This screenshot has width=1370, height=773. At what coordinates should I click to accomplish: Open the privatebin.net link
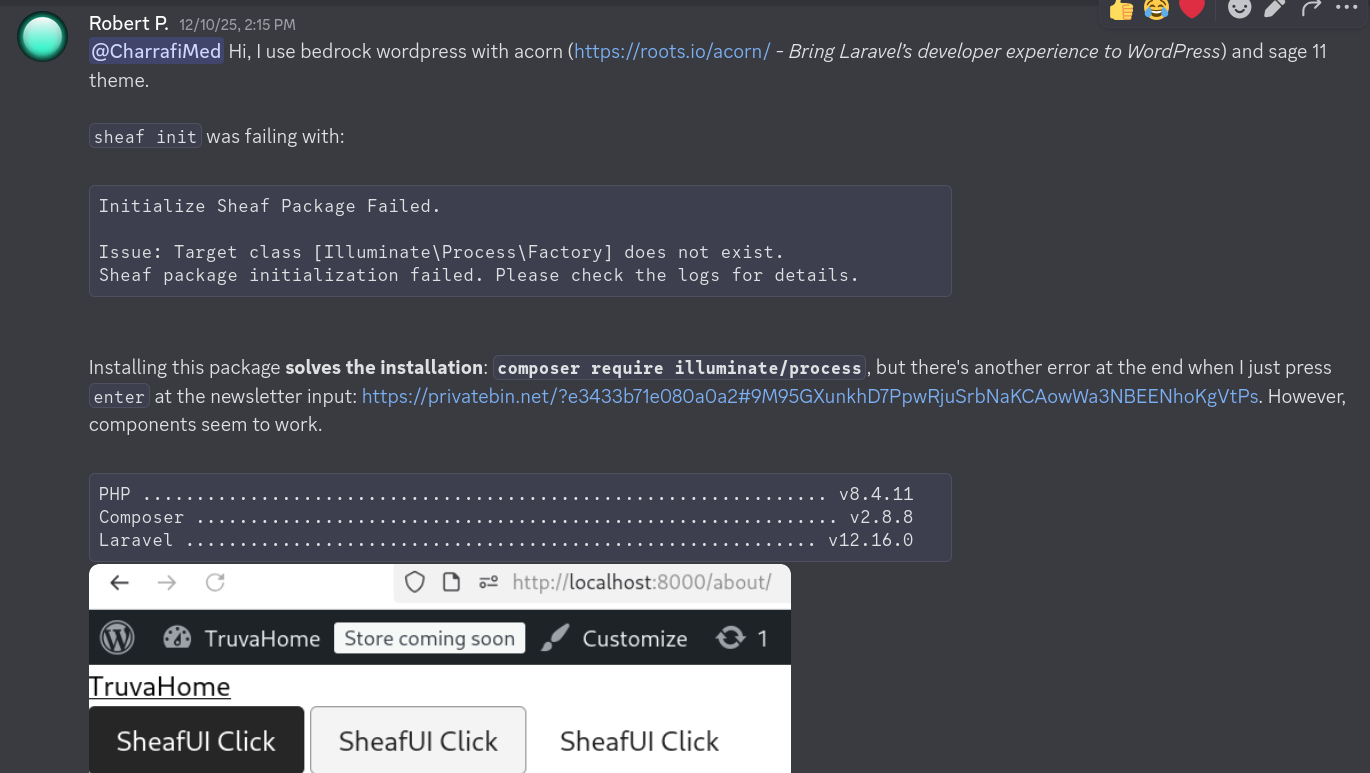(x=809, y=396)
